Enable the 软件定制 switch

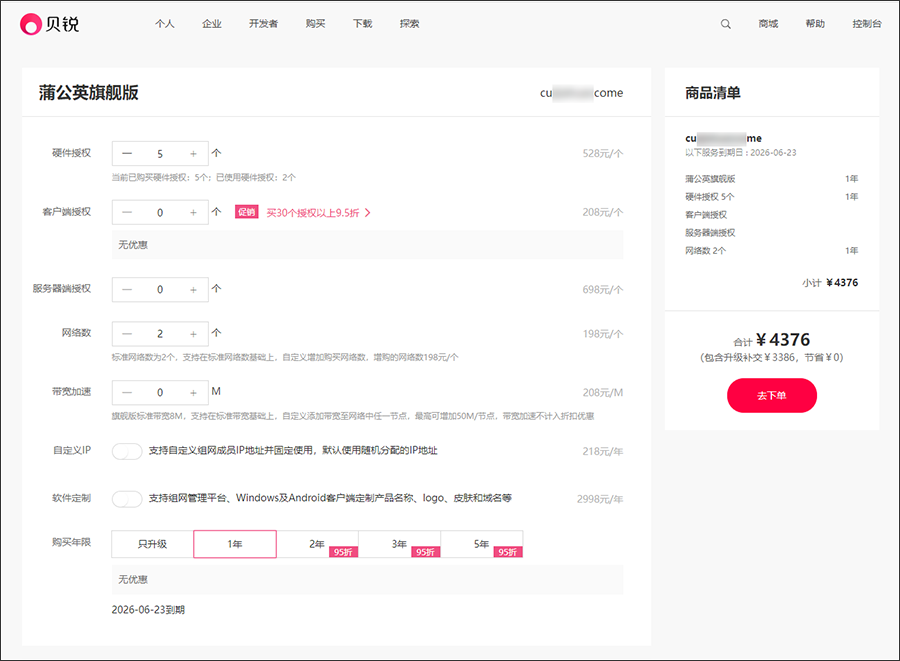(127, 499)
